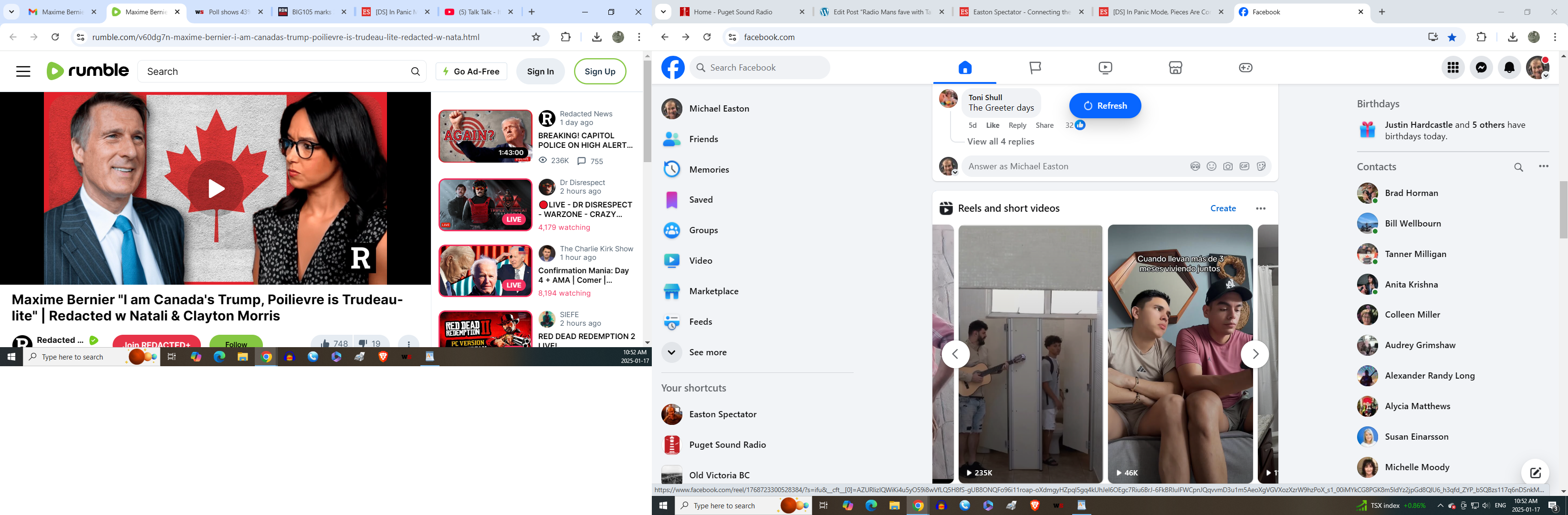Image resolution: width=1568 pixels, height=515 pixels.
Task: Thumbs up the Rumble video
Action: point(325,343)
